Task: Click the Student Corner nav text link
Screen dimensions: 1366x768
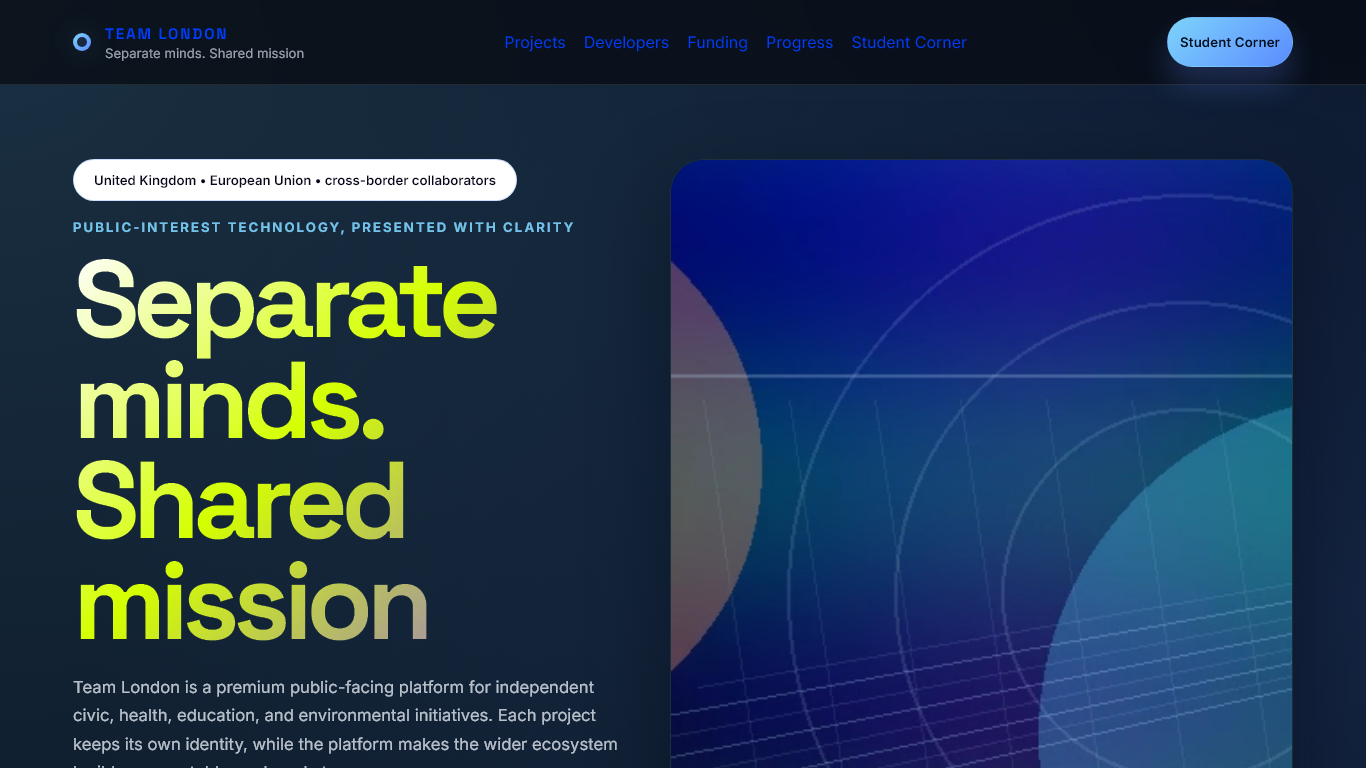Action: pos(909,42)
